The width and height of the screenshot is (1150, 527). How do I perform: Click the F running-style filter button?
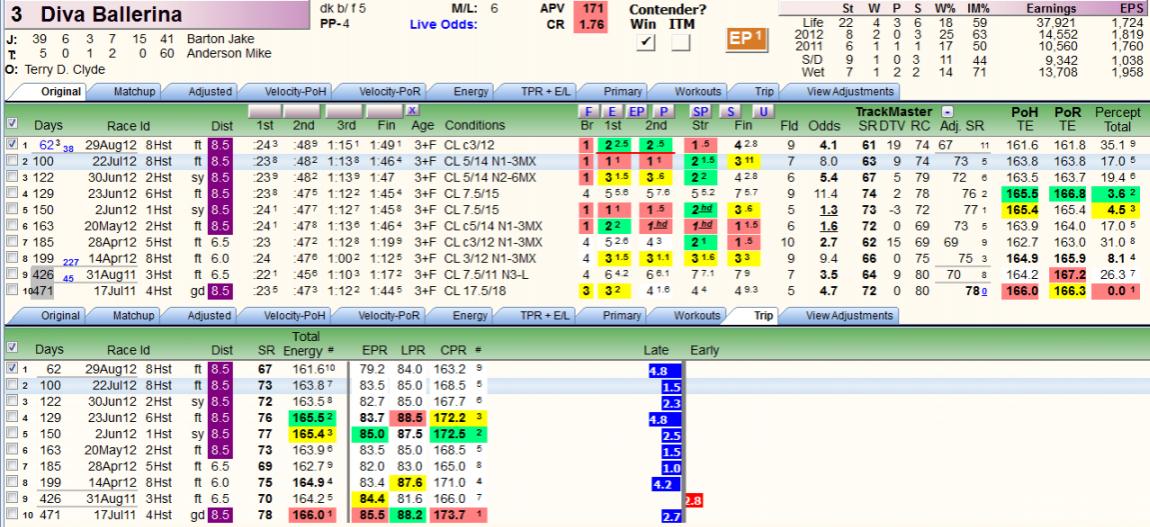point(587,111)
